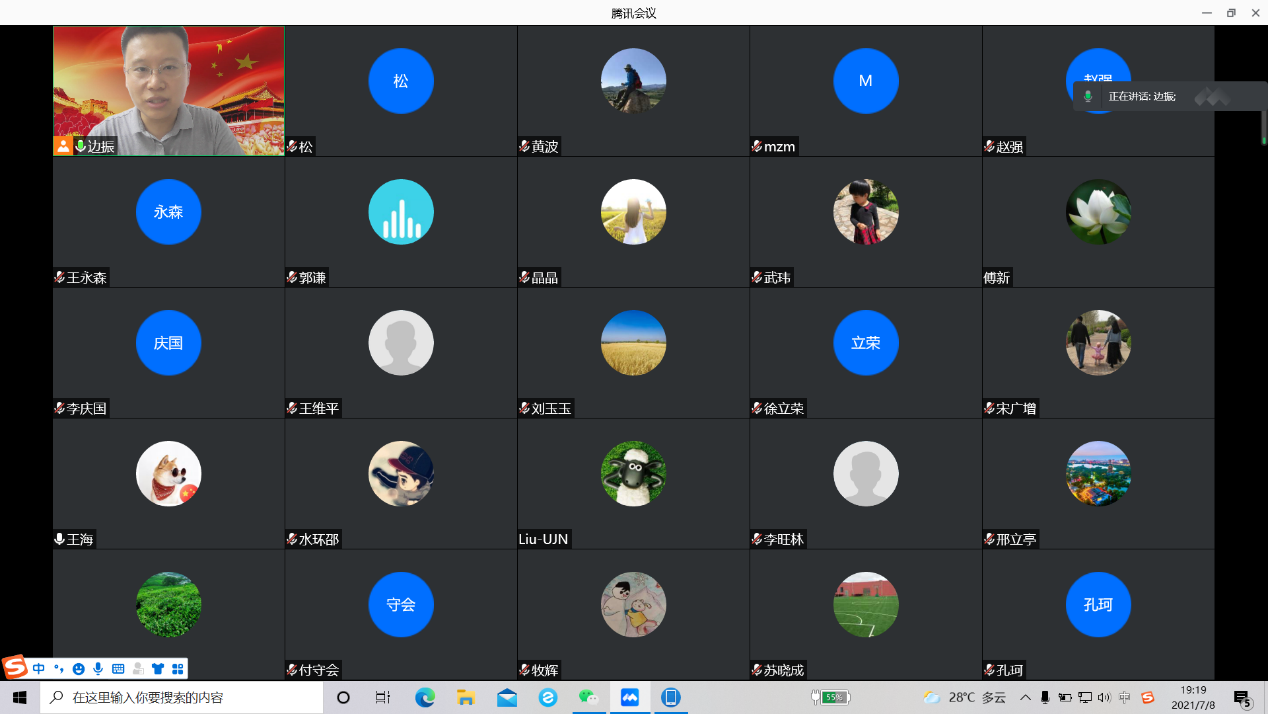Launch Microsoft Edge from taskbar

(425, 697)
